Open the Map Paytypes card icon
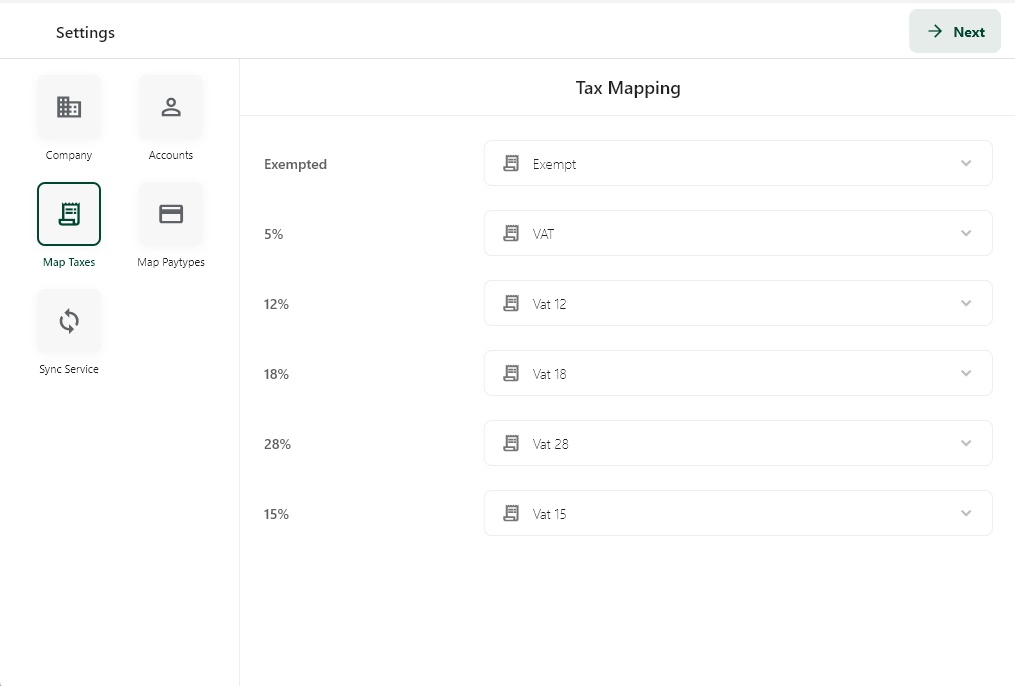This screenshot has height=686, width=1015. pos(171,214)
